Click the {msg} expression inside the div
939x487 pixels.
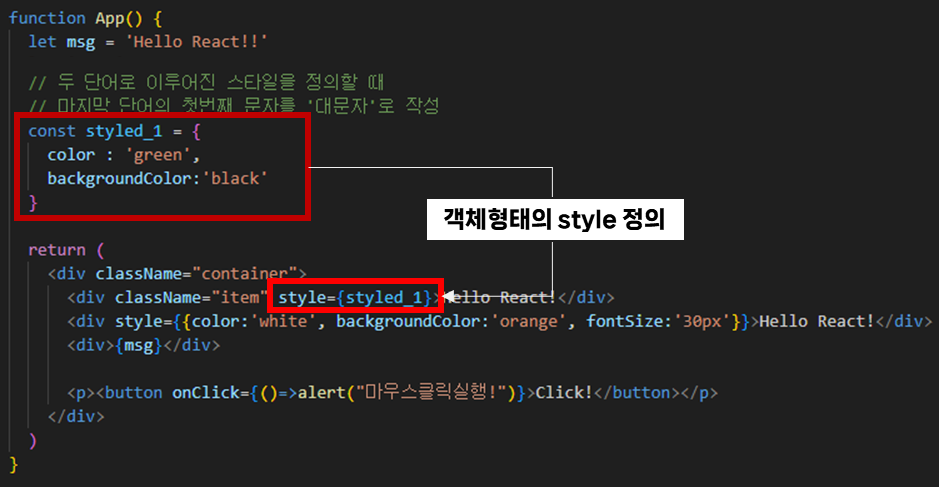(x=138, y=346)
